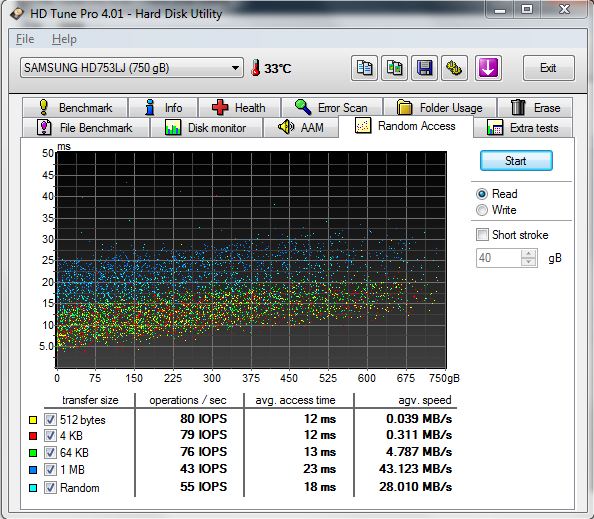Decrease short stroke value with down arrow

(528, 262)
